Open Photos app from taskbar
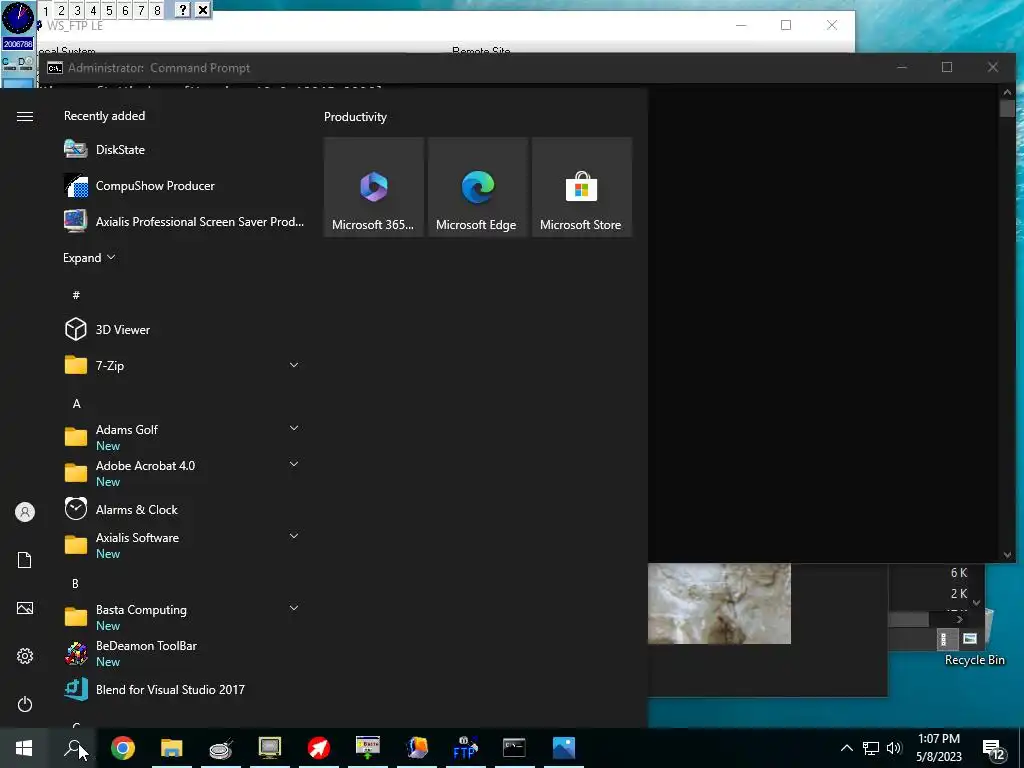Screen dimensions: 1024x768 564,748
